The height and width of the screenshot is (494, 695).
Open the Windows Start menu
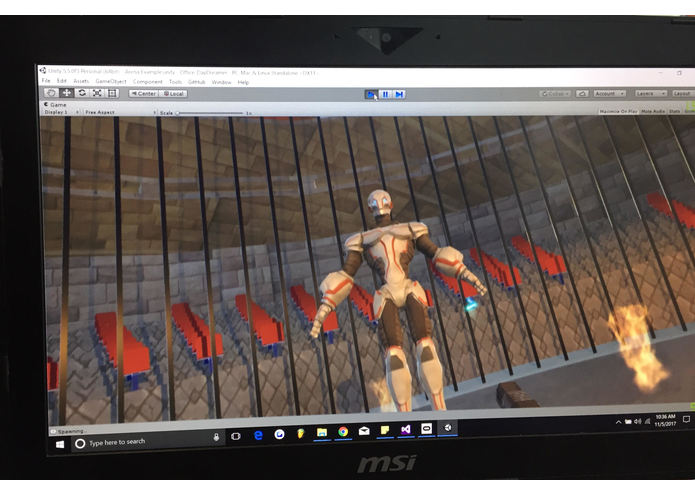(x=60, y=444)
